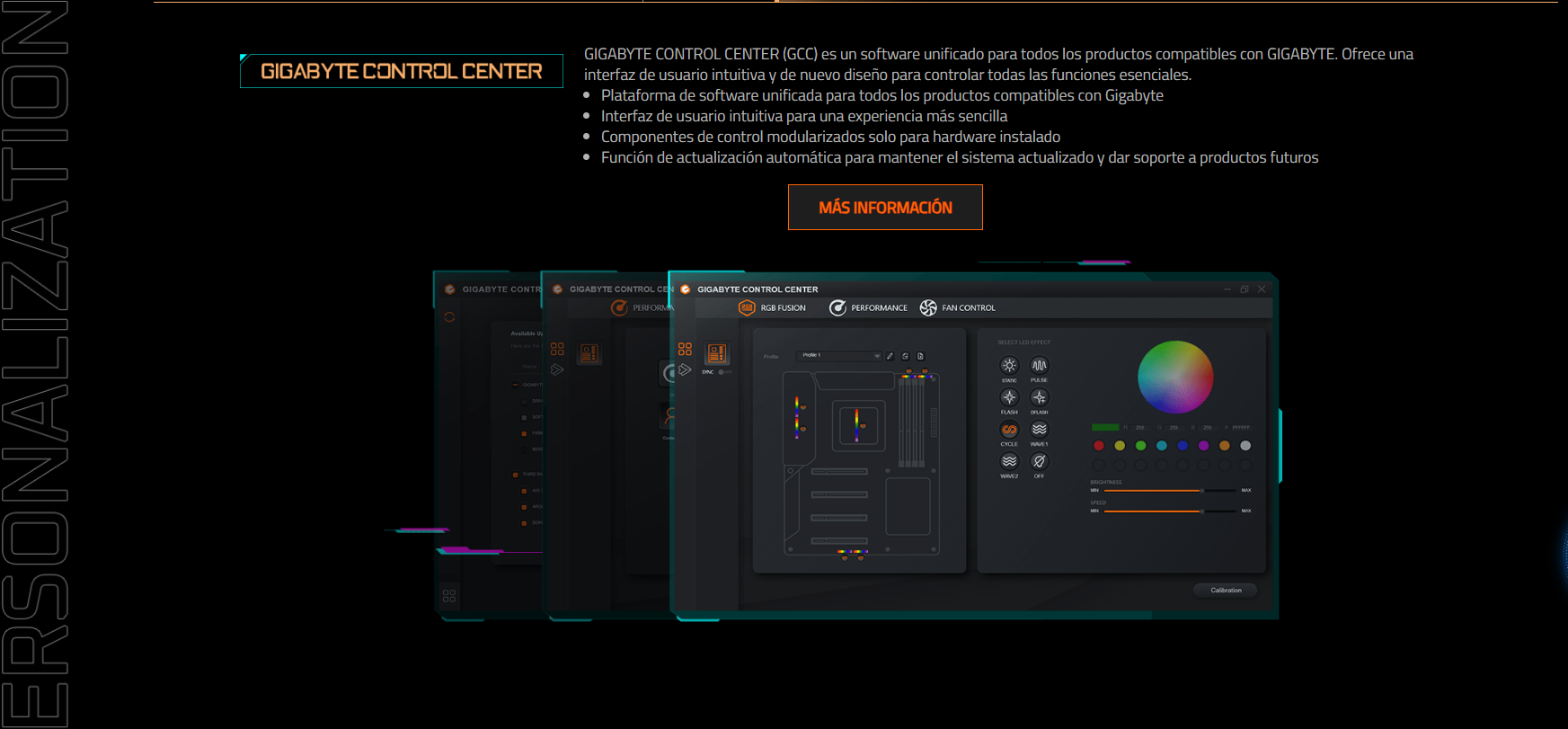Click the Calibration button
The width and height of the screenshot is (1568, 729).
pyautogui.click(x=1226, y=591)
